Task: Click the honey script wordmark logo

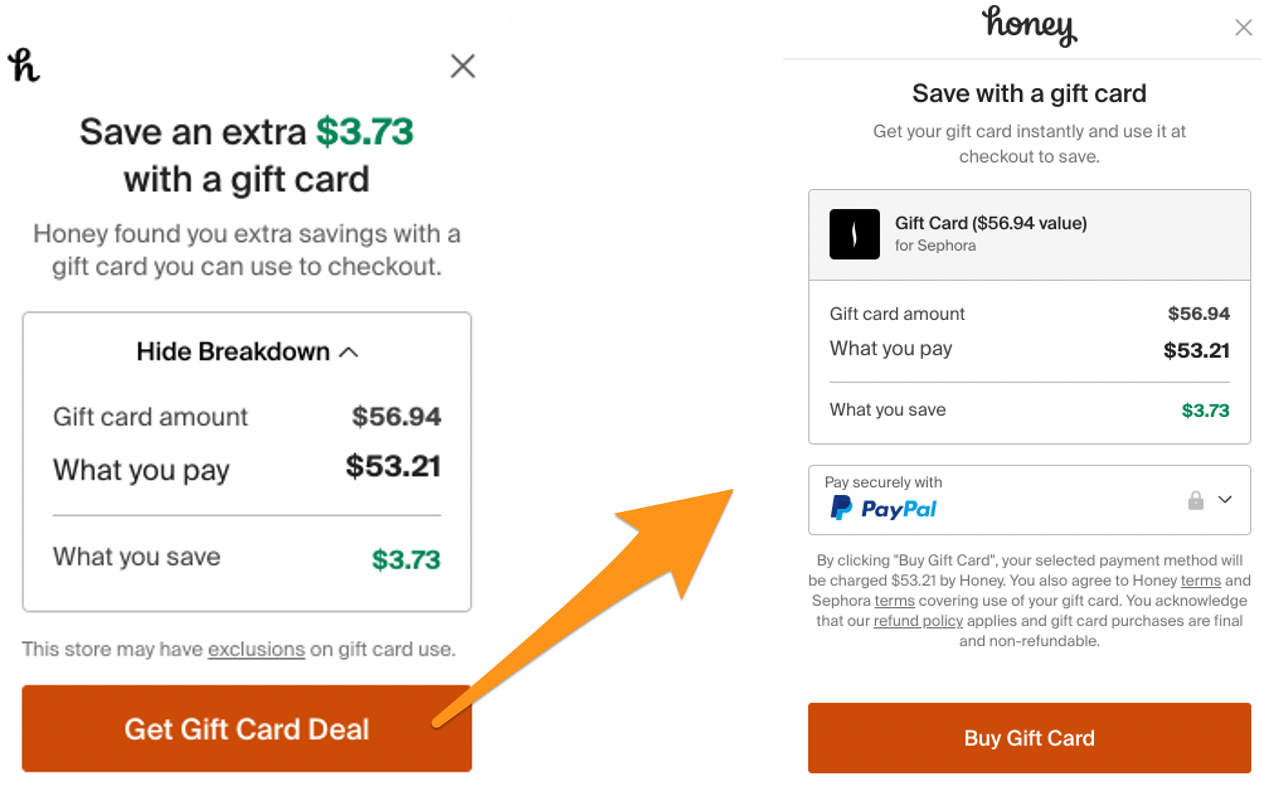Action: [x=1029, y=27]
